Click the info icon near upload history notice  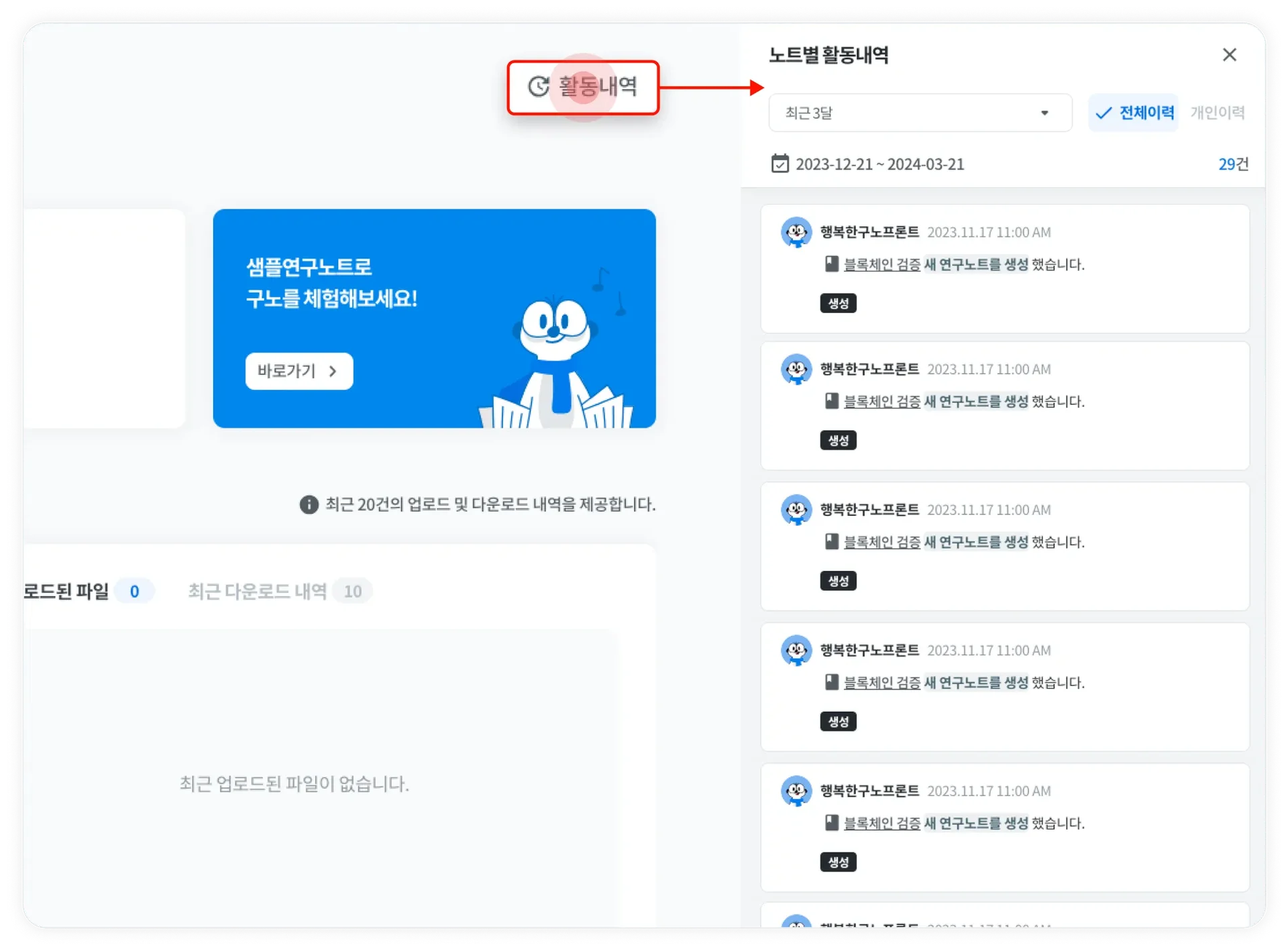pos(309,504)
